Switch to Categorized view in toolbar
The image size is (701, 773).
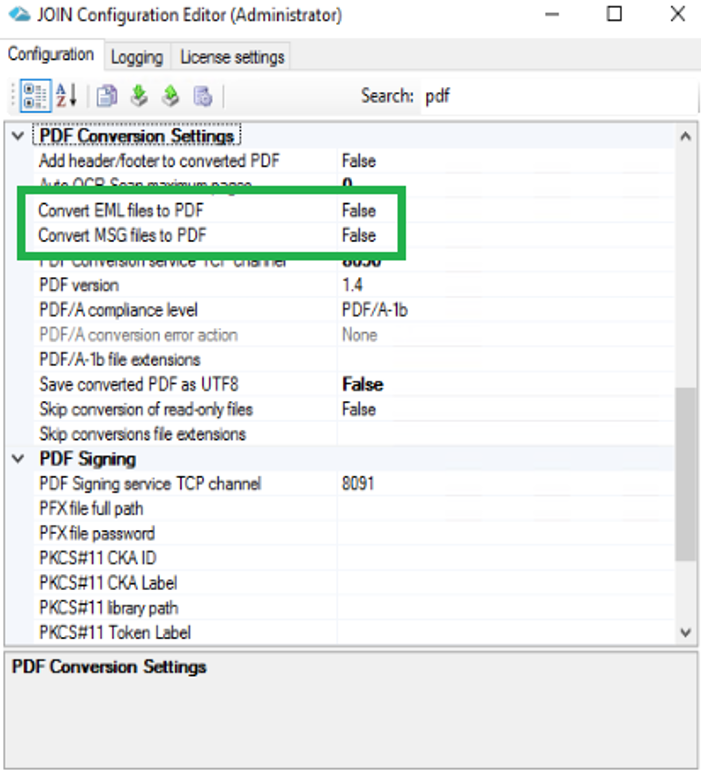[x=35, y=96]
